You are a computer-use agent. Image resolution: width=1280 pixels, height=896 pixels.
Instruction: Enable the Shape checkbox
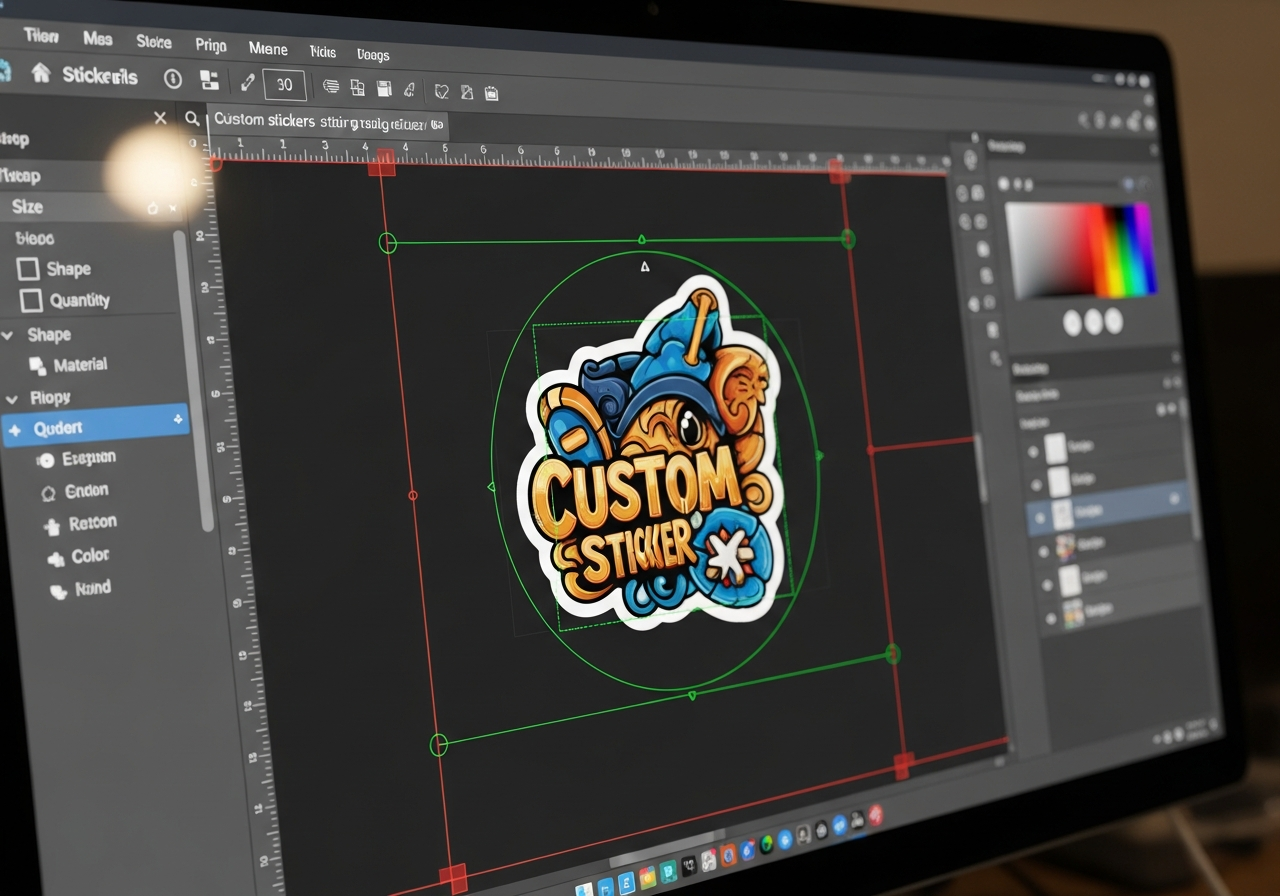coord(29,269)
